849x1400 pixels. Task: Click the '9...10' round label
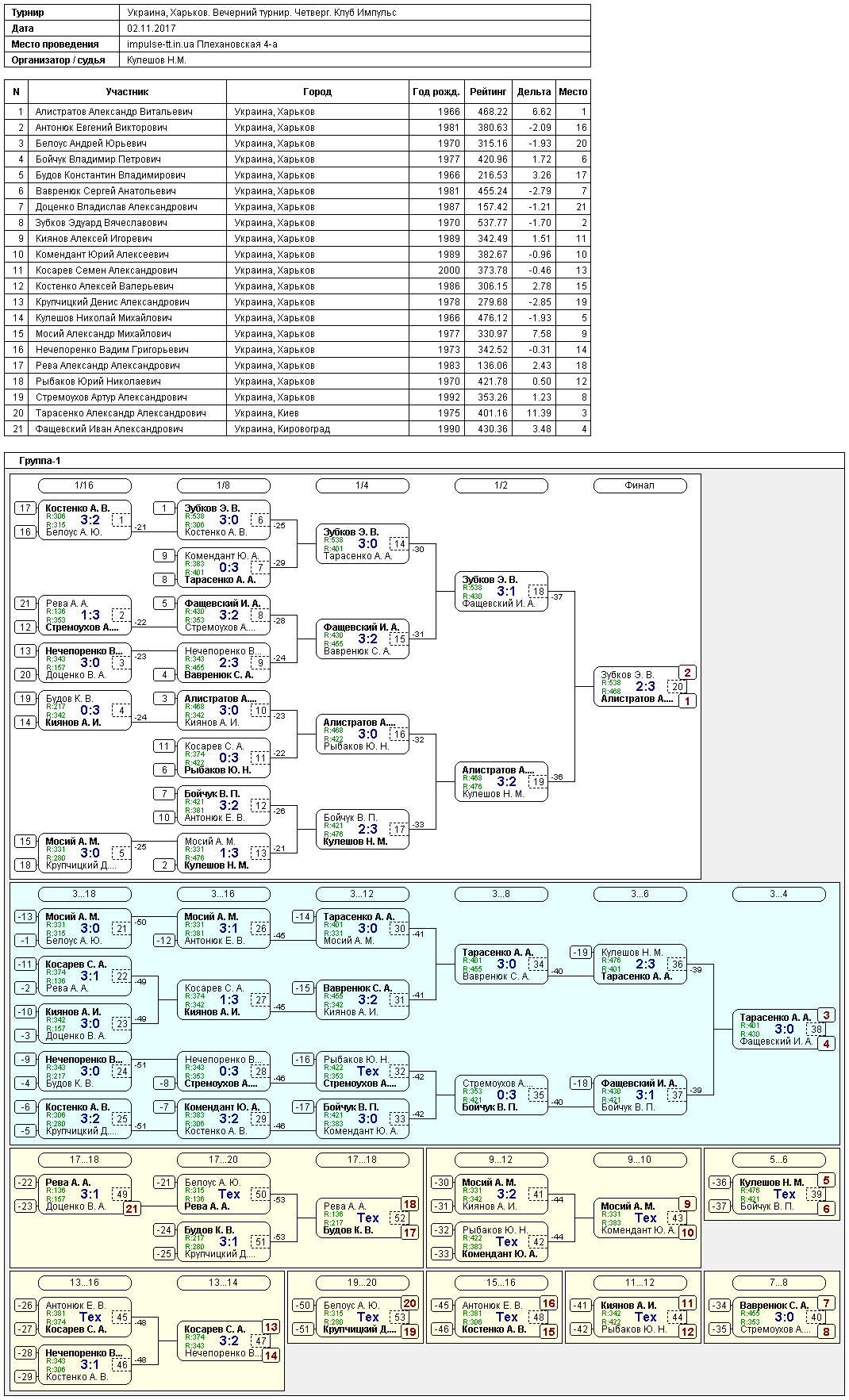[640, 1160]
